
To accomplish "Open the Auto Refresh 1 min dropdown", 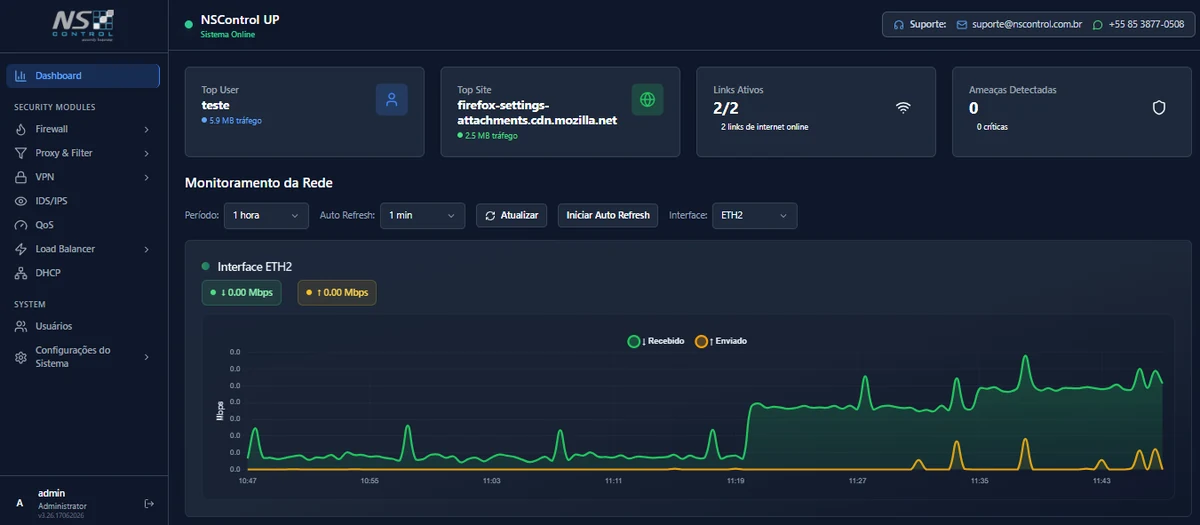I will point(422,215).
